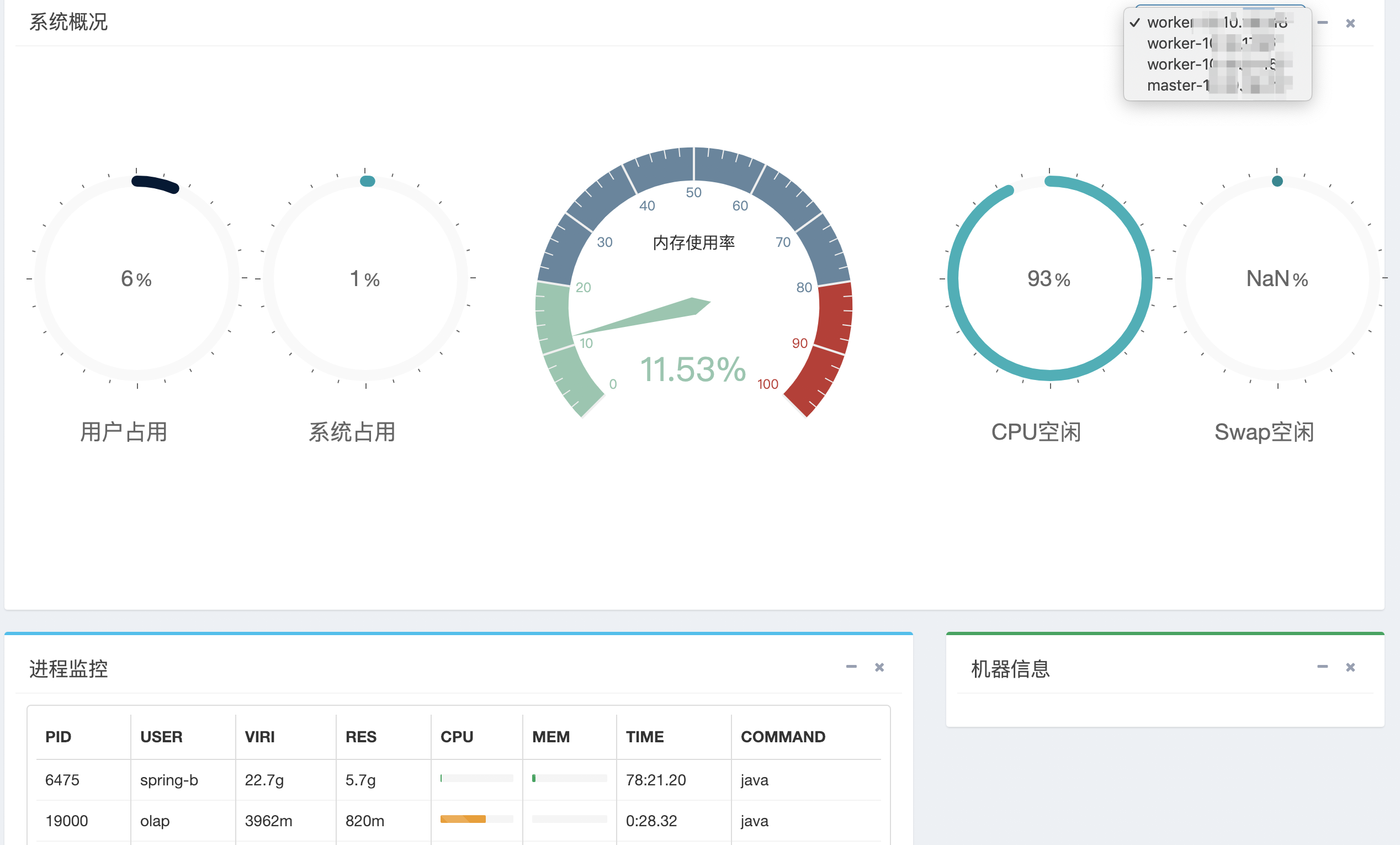Collapse the 系统概况 panel with minus icon
The width and height of the screenshot is (1400, 845).
[1322, 23]
